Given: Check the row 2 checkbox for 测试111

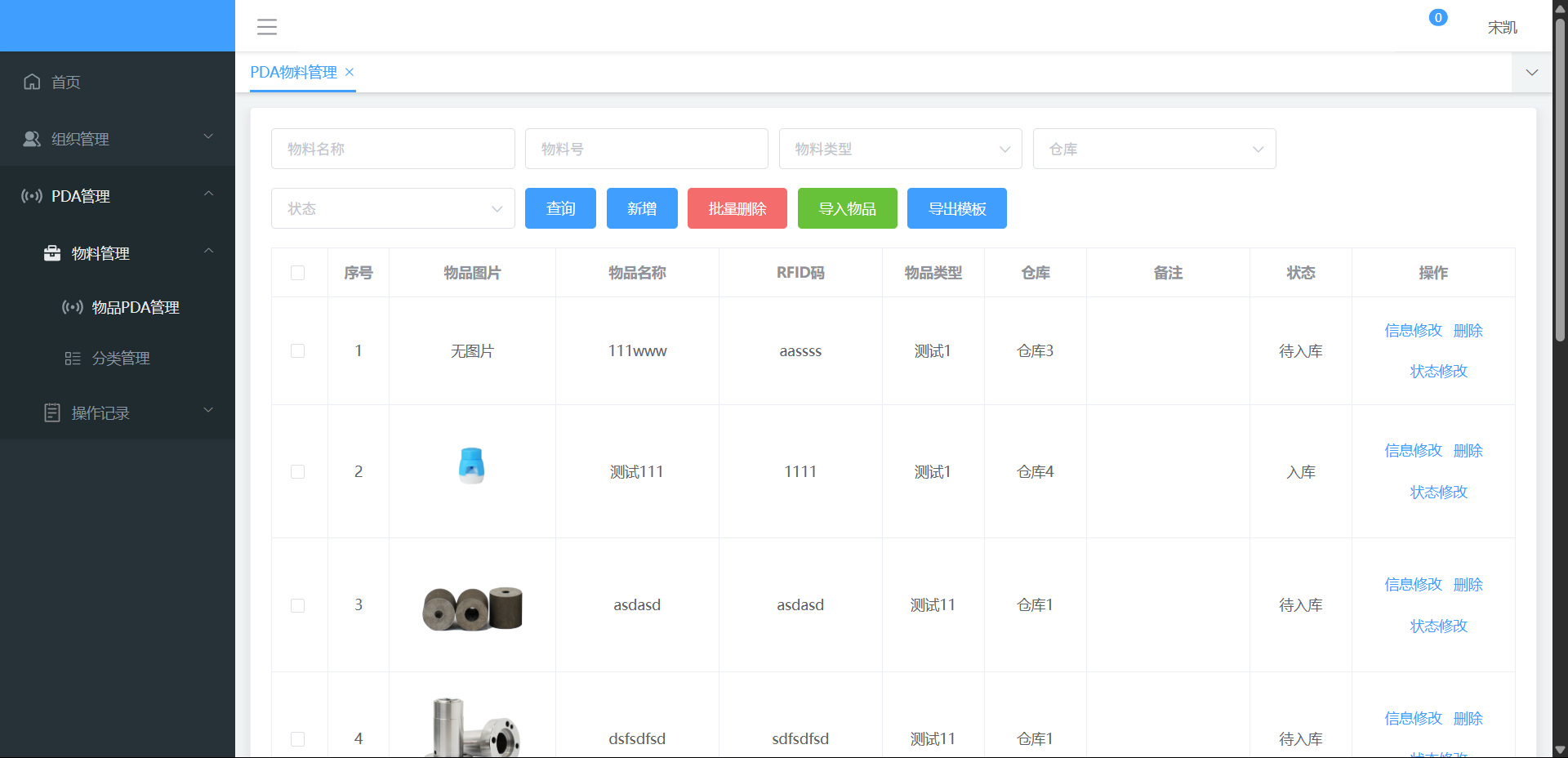Looking at the screenshot, I should (x=298, y=472).
